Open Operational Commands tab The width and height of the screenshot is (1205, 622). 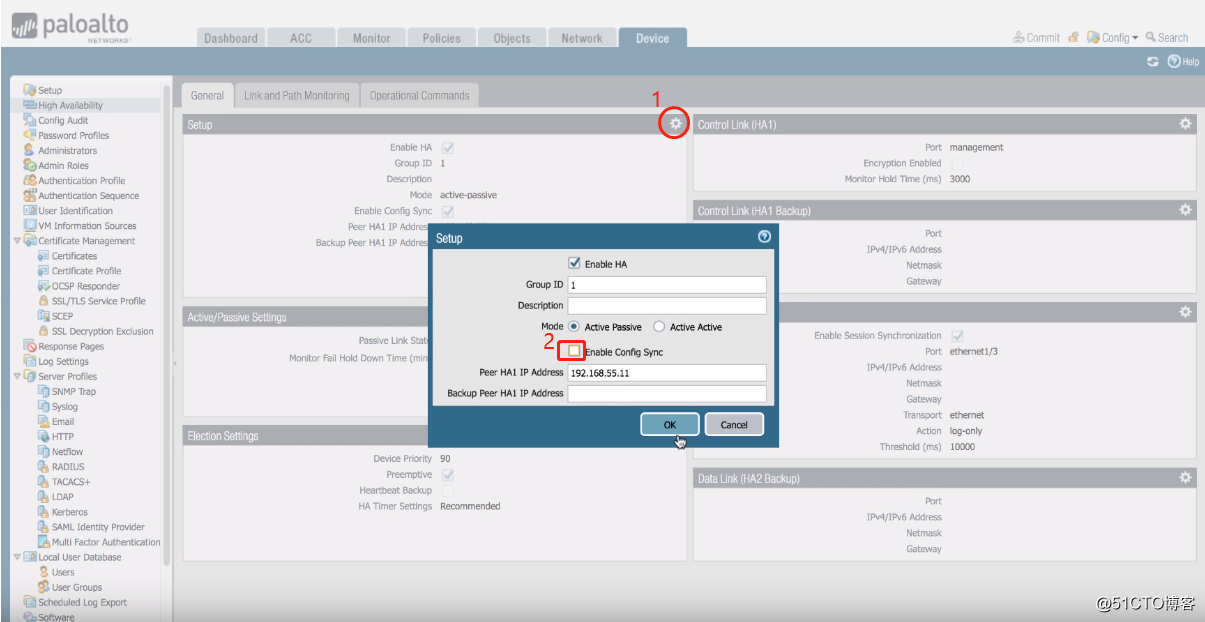tap(419, 96)
